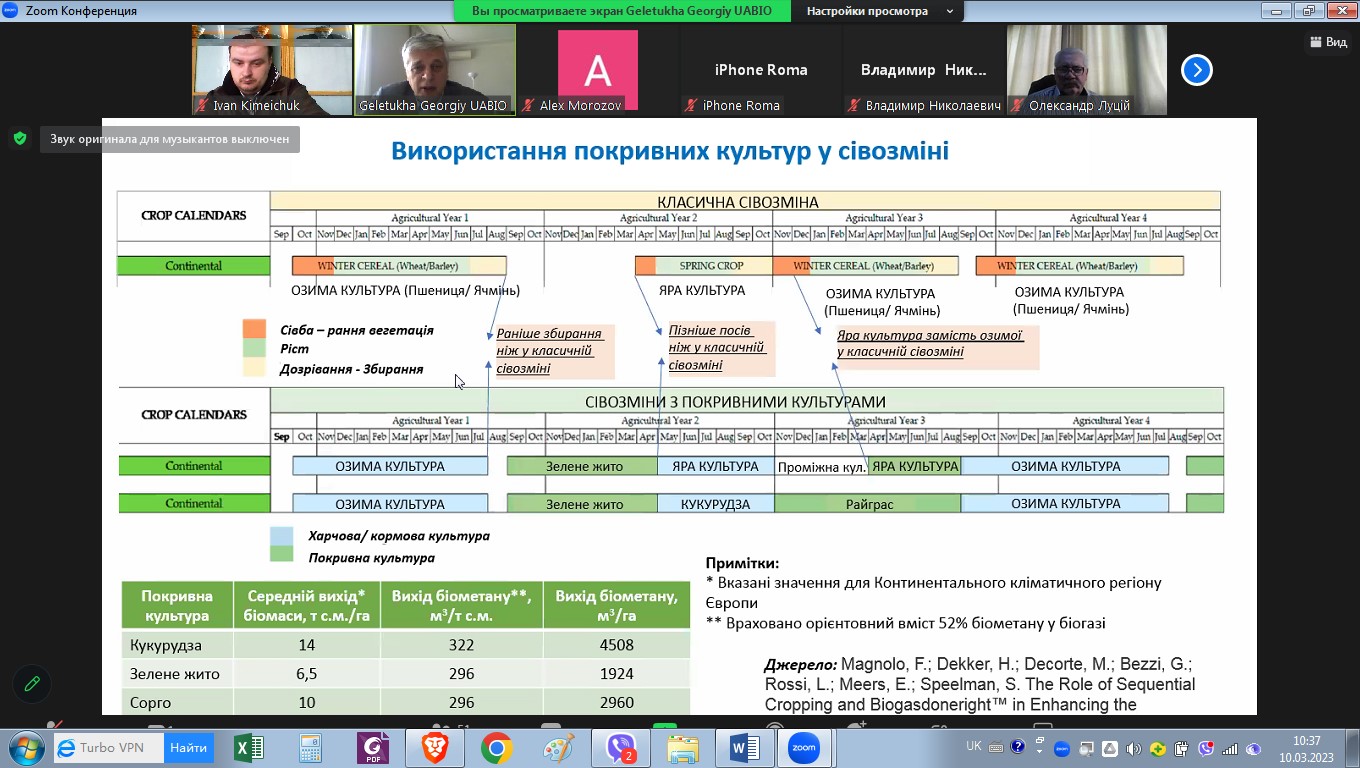The width and height of the screenshot is (1360, 768).
Task: Click the Viber tray icon
Action: [x=1206, y=748]
